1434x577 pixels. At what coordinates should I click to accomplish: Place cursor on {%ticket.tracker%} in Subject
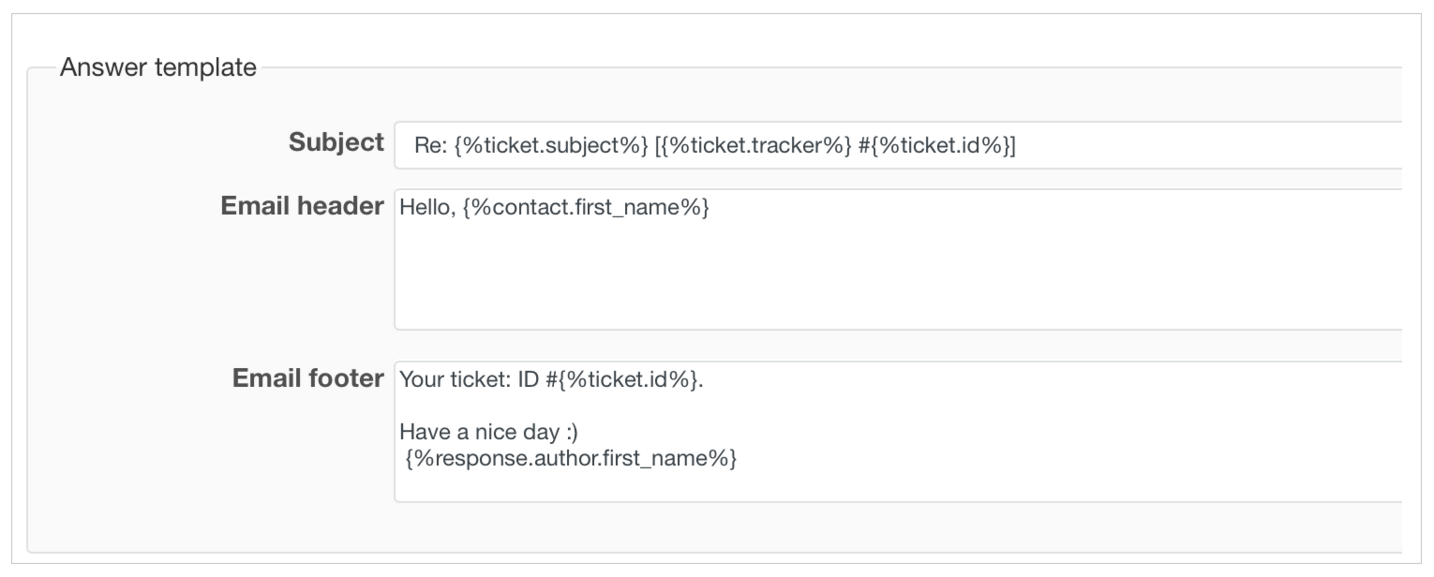click(x=758, y=147)
